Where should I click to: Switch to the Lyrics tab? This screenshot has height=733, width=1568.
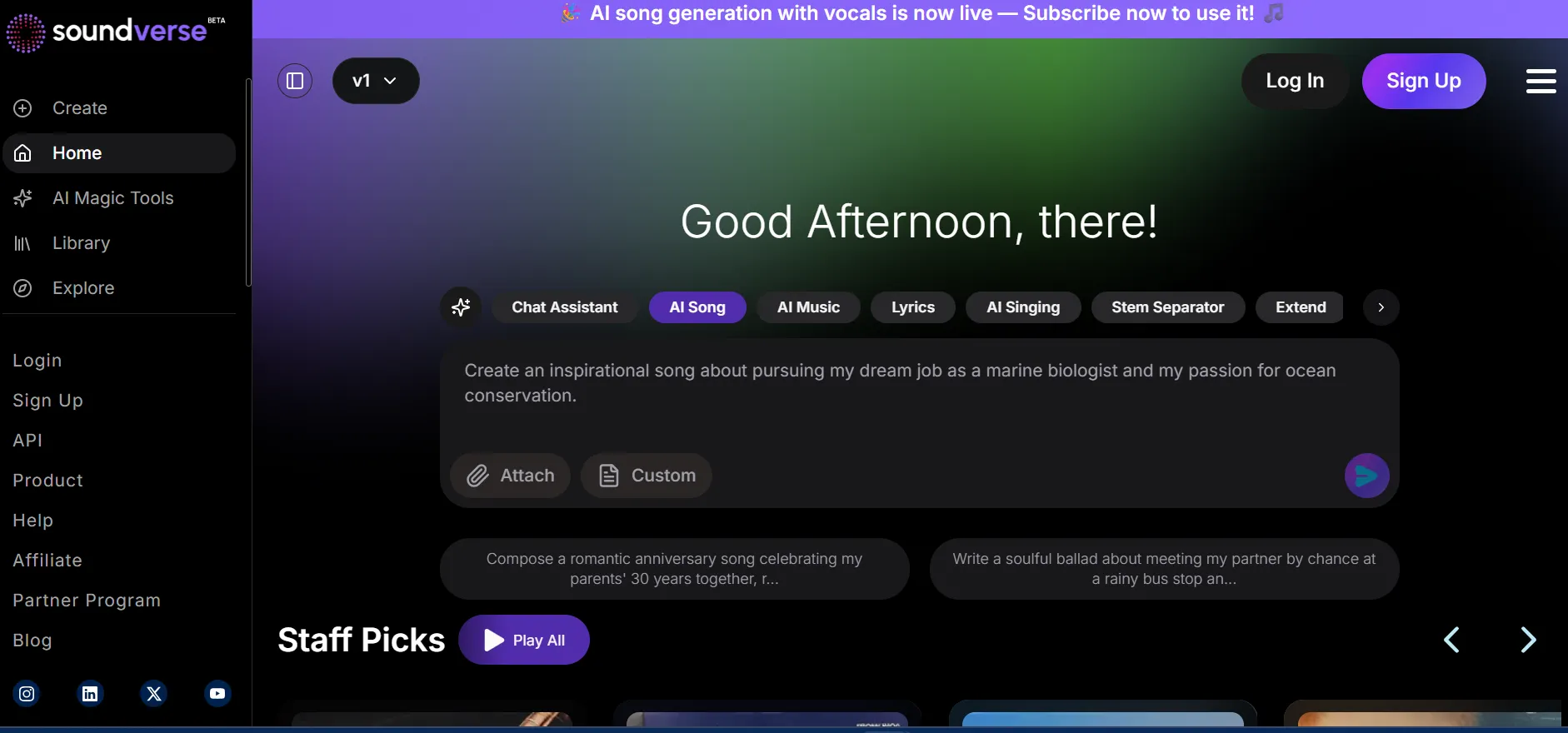pos(913,307)
